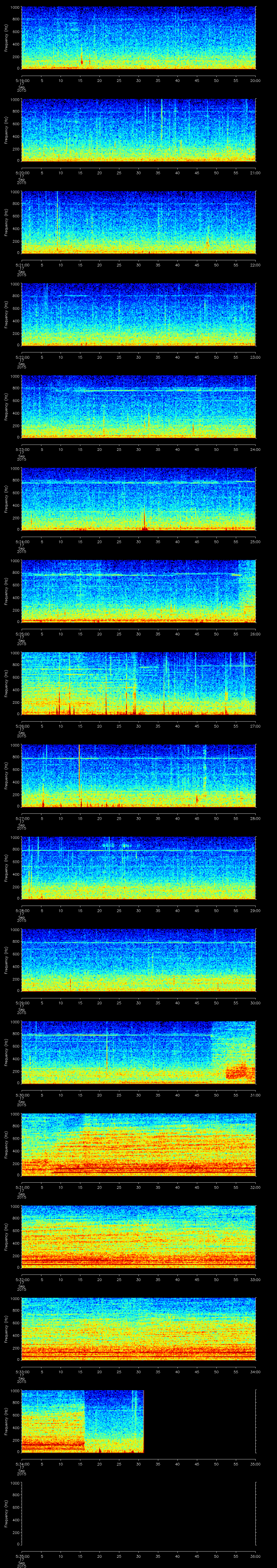The height and width of the screenshot is (1568, 277).
Task: Click the 5:31:00 start time label
Action: [x=22, y=1187]
